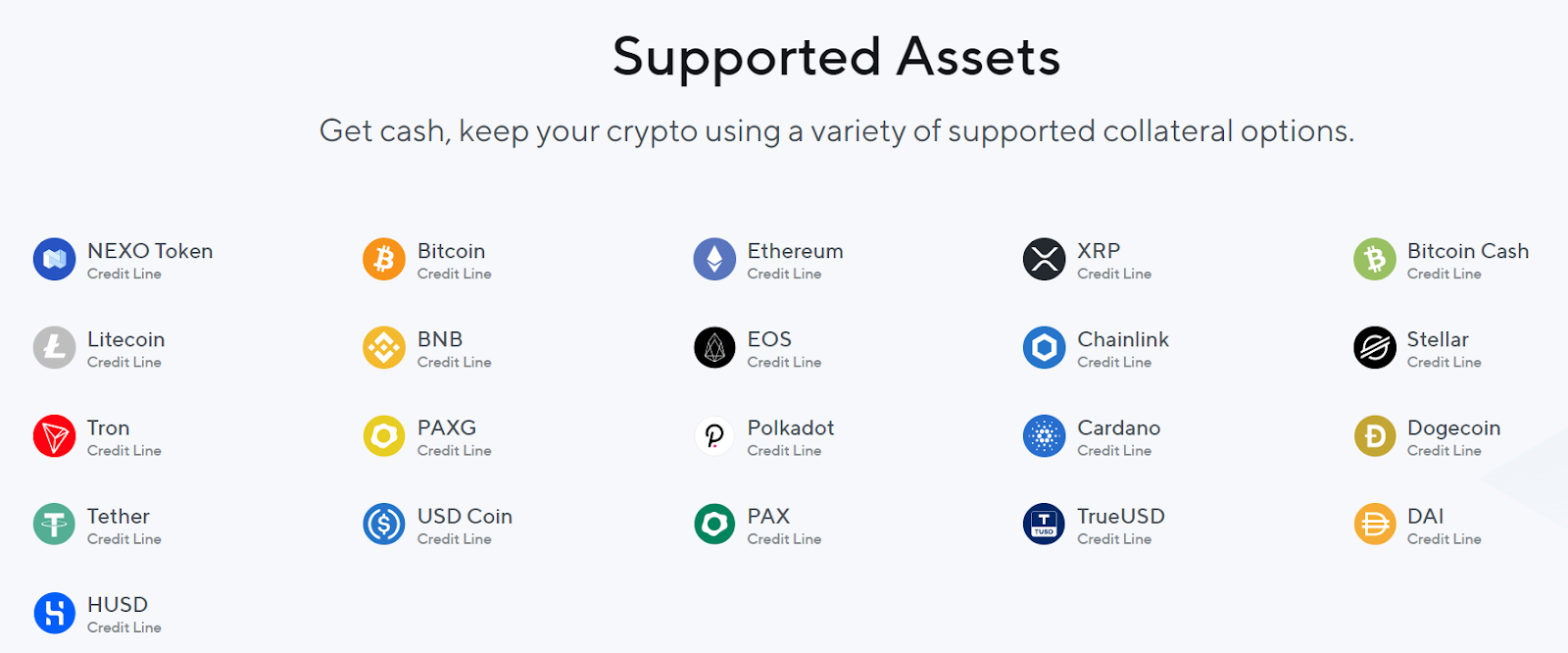The width and height of the screenshot is (1568, 653).
Task: Select the orange Bitcoin logo icon
Action: [x=384, y=260]
